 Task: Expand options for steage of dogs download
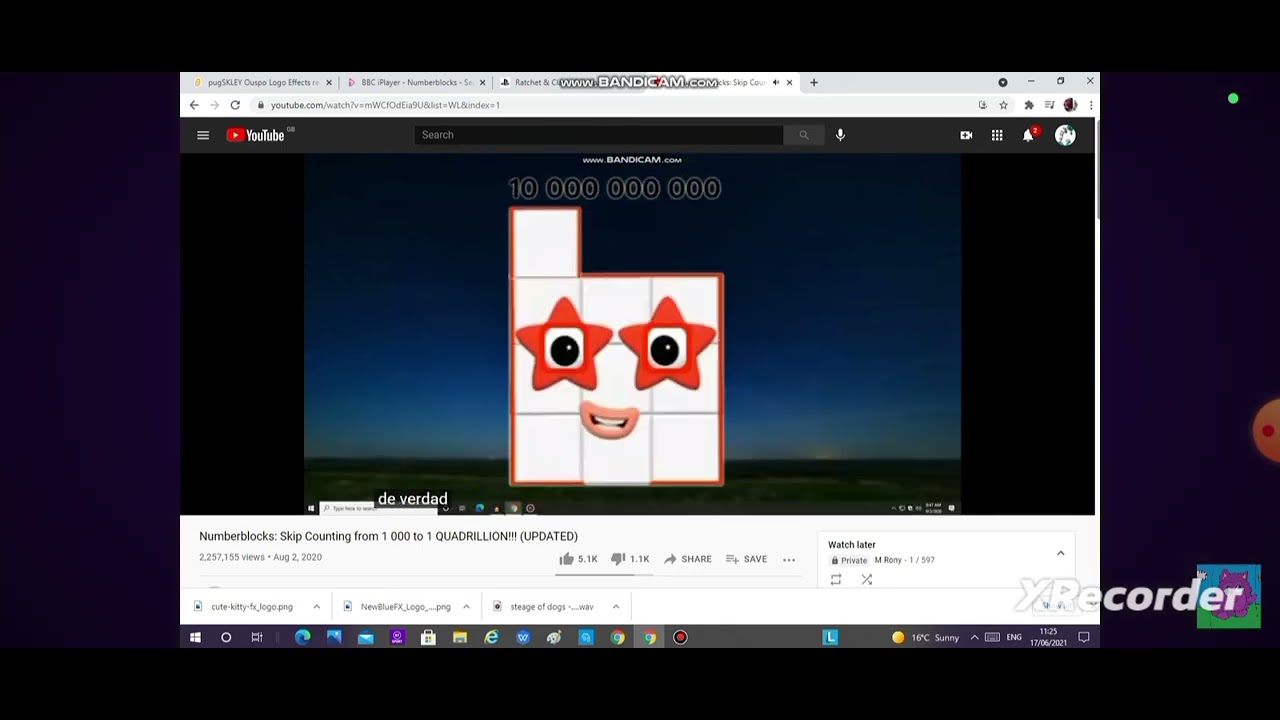[x=616, y=607]
